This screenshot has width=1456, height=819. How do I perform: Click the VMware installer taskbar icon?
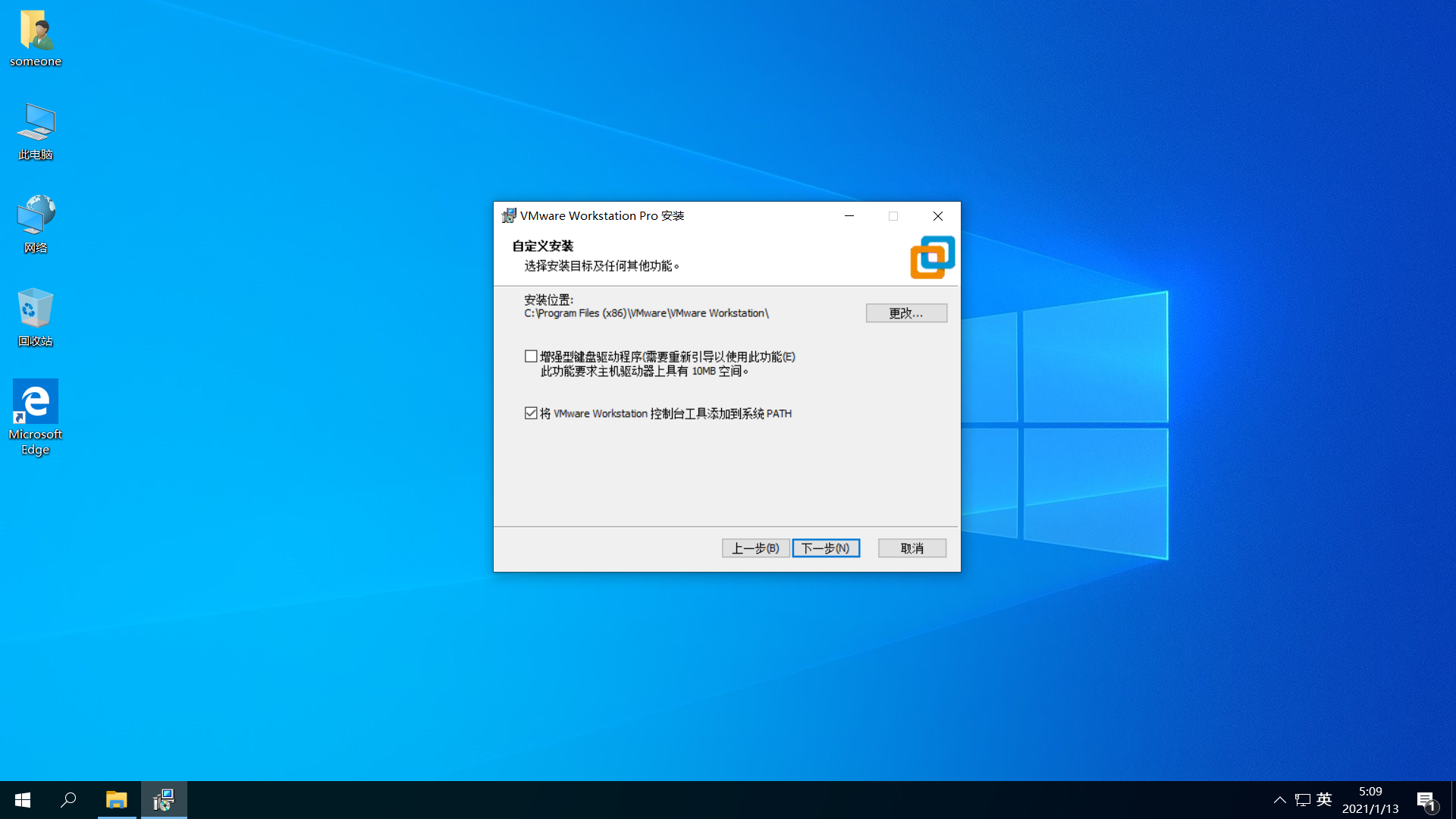(x=164, y=800)
